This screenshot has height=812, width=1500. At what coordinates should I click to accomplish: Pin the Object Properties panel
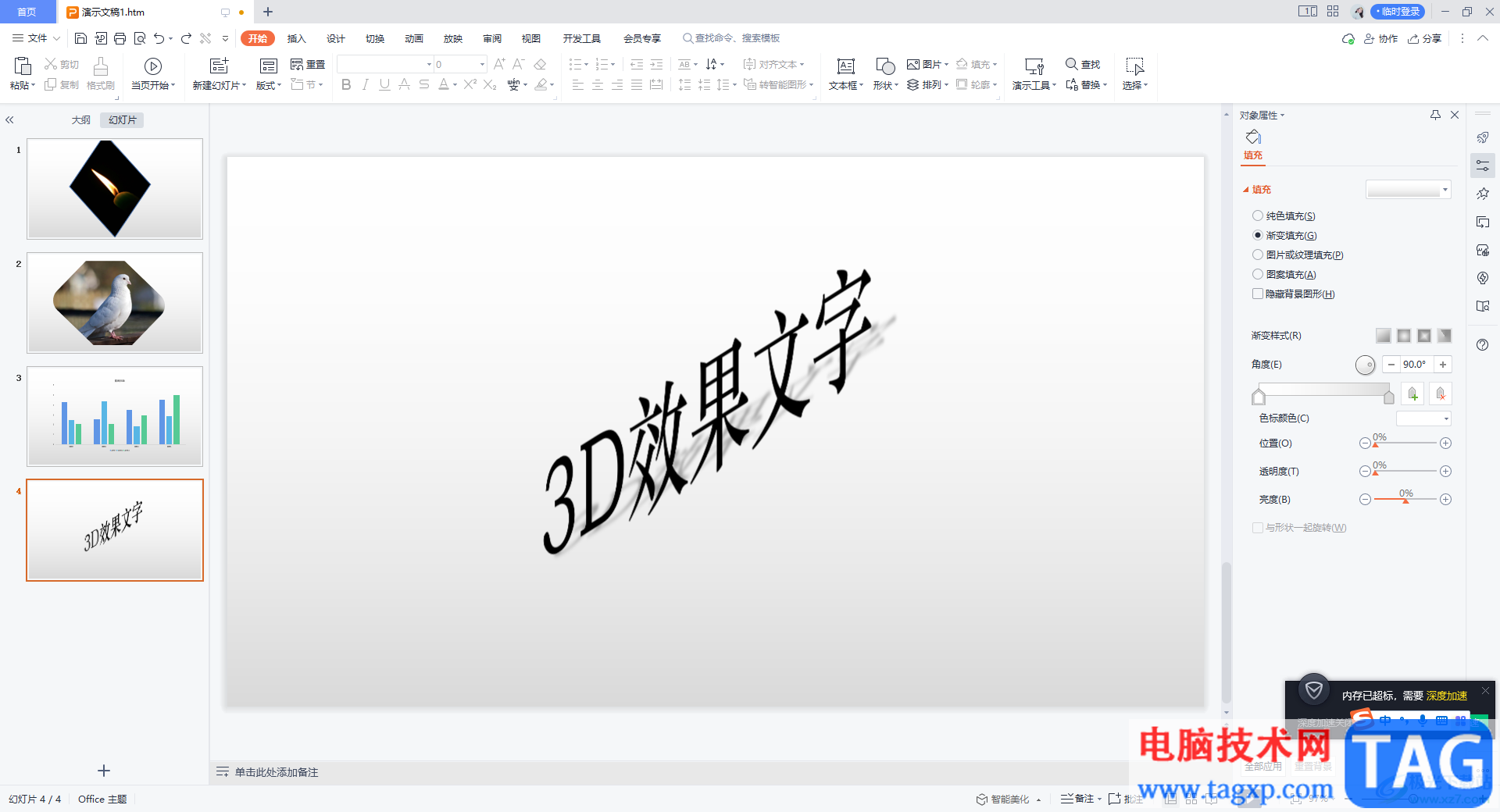click(1435, 115)
